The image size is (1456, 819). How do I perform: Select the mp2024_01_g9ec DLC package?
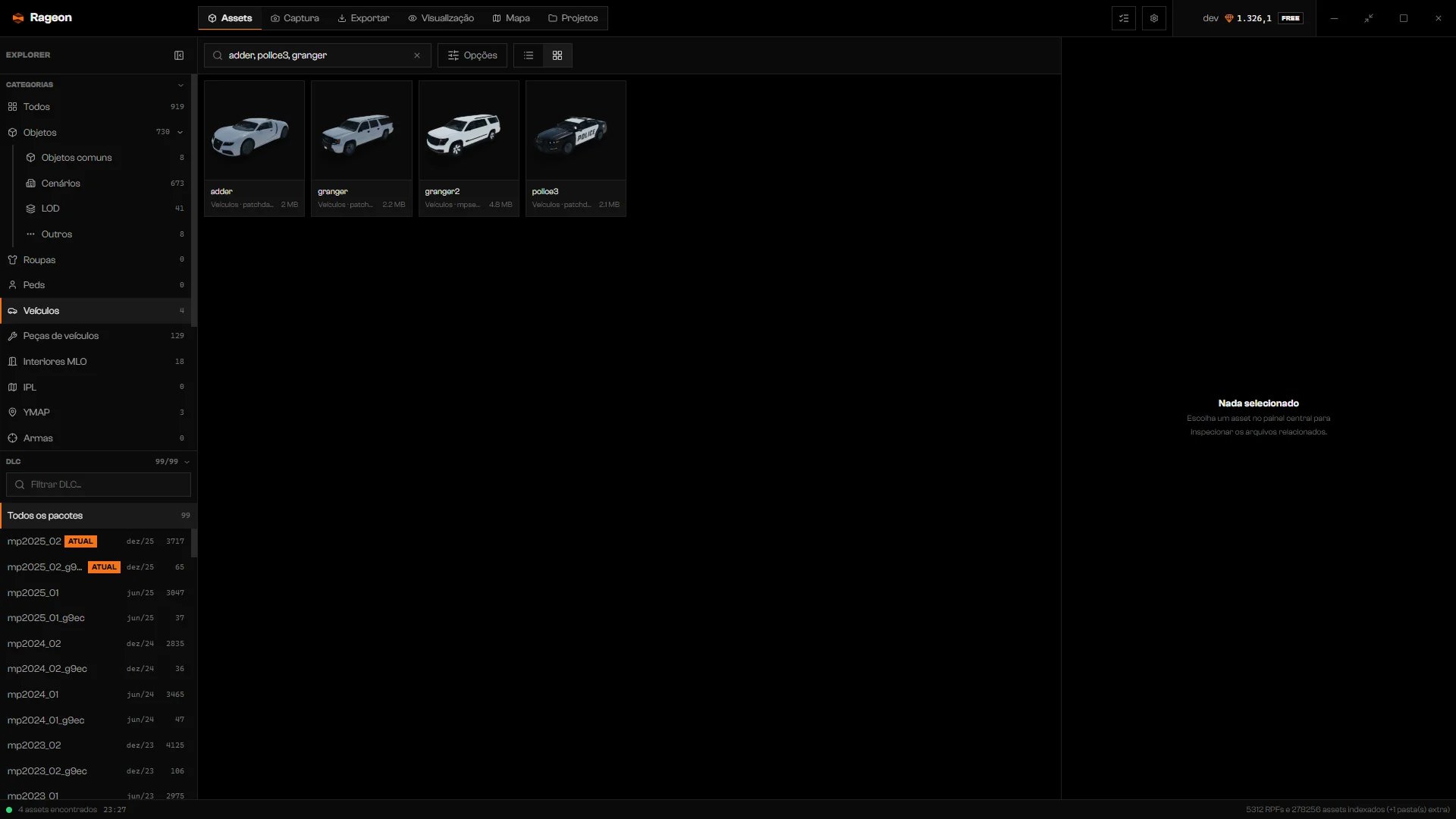(96, 720)
